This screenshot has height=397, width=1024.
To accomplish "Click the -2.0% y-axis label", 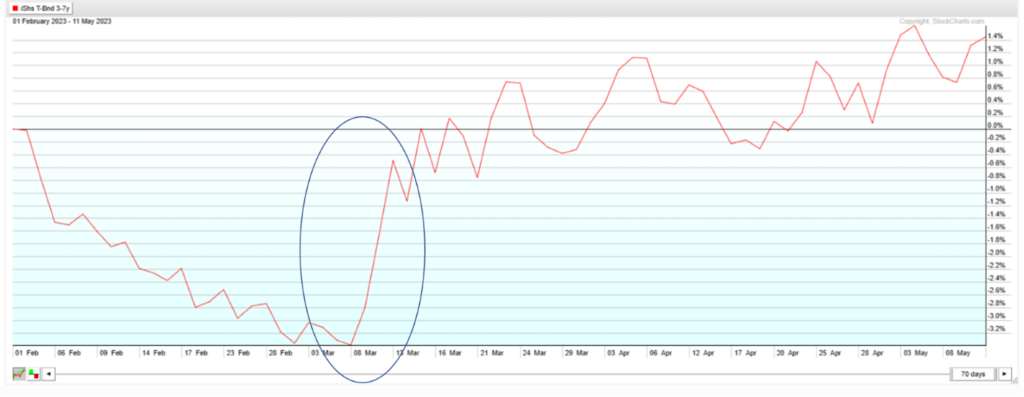I will pos(997,253).
